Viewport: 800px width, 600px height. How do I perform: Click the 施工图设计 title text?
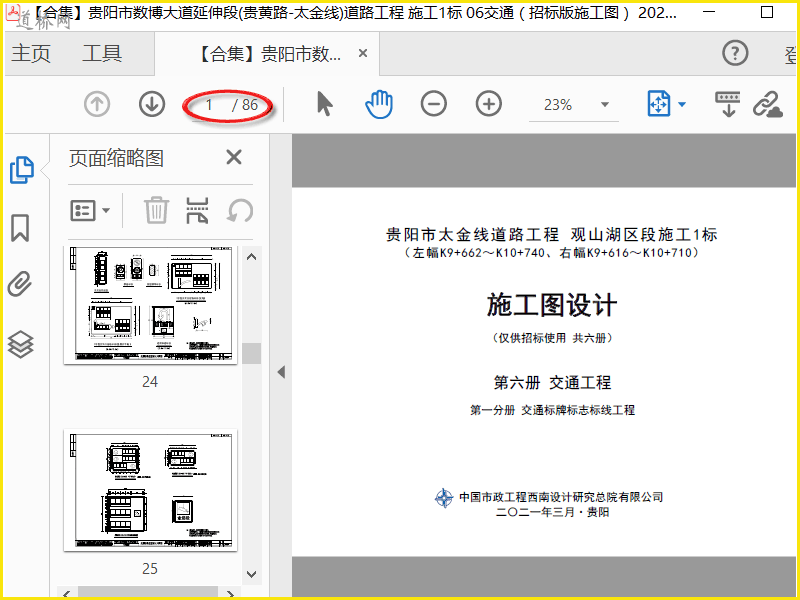tap(552, 305)
